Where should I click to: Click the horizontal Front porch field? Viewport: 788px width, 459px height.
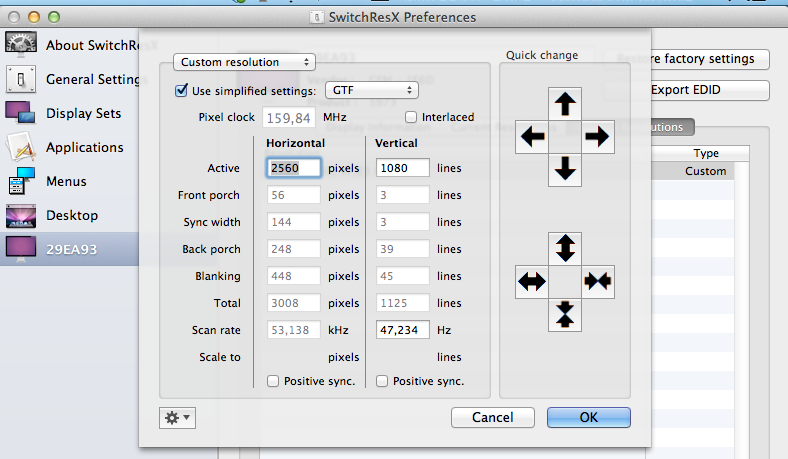pyautogui.click(x=293, y=195)
